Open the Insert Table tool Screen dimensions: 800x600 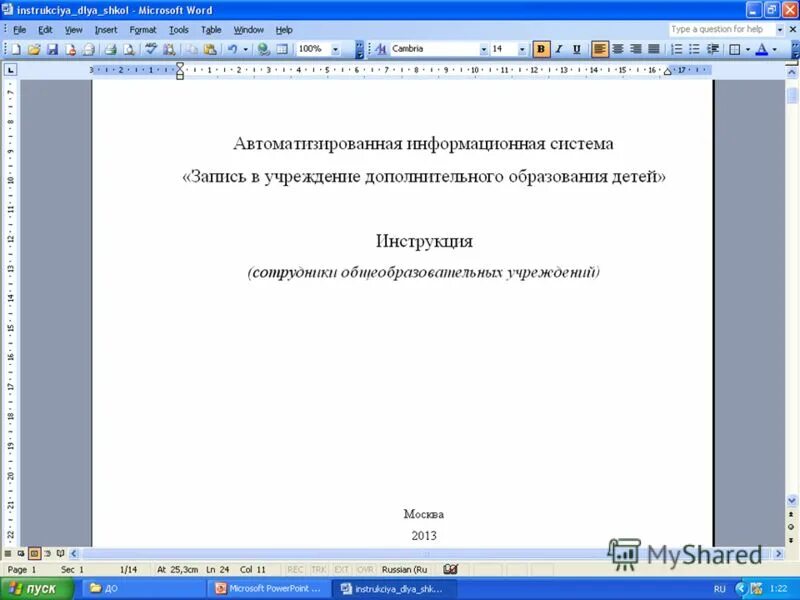coord(282,49)
